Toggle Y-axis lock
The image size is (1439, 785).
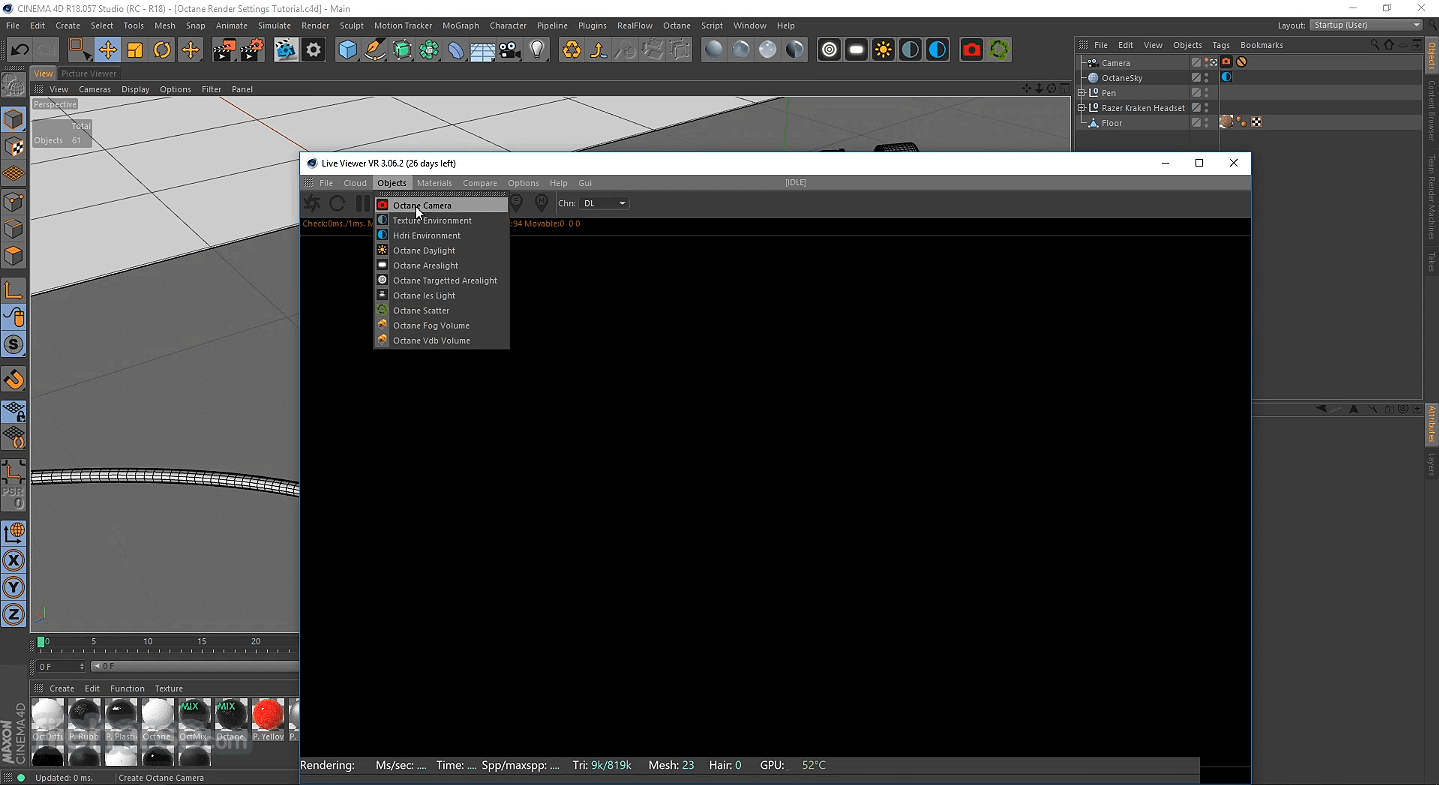pyautogui.click(x=14, y=588)
